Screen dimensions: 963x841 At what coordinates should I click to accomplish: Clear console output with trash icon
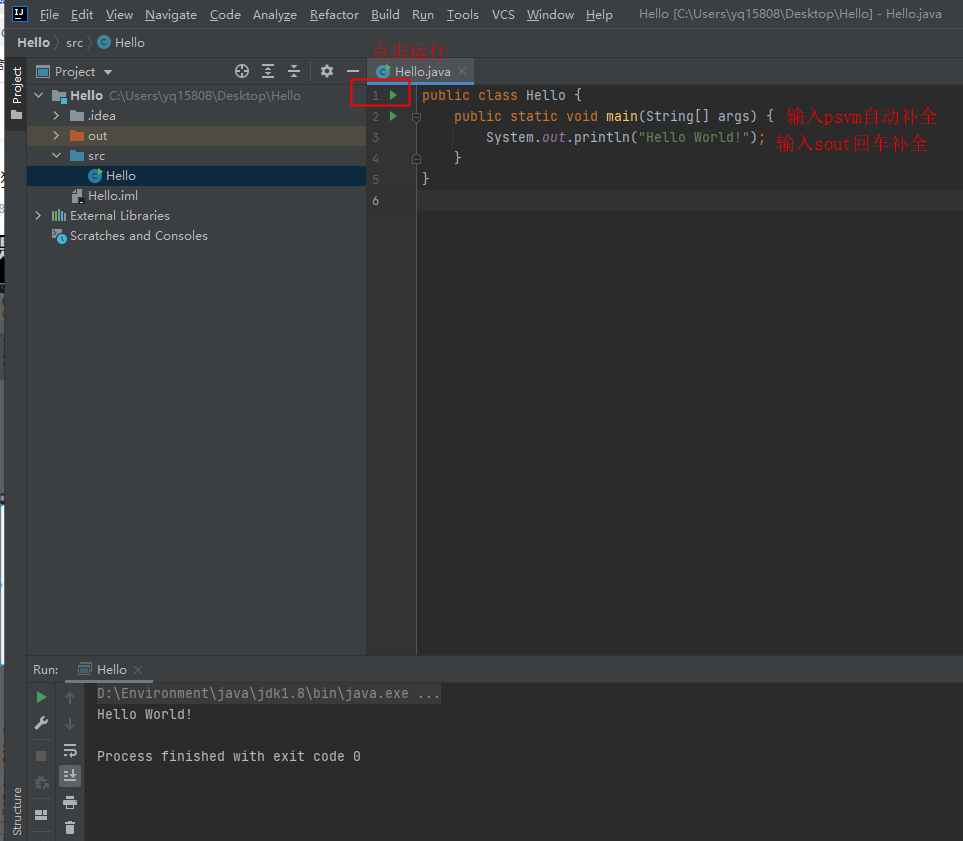70,828
